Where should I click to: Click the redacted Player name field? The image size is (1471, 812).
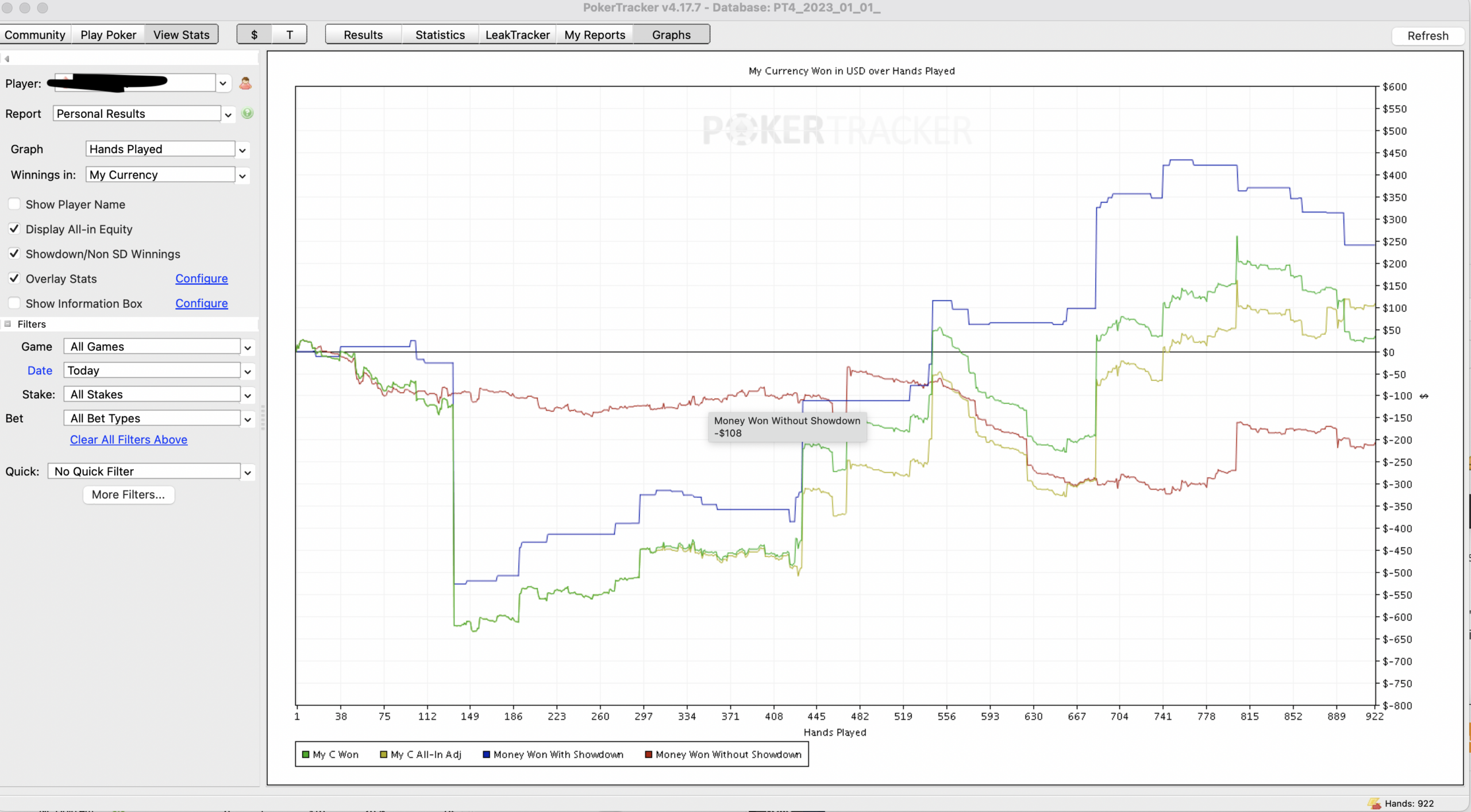[135, 83]
